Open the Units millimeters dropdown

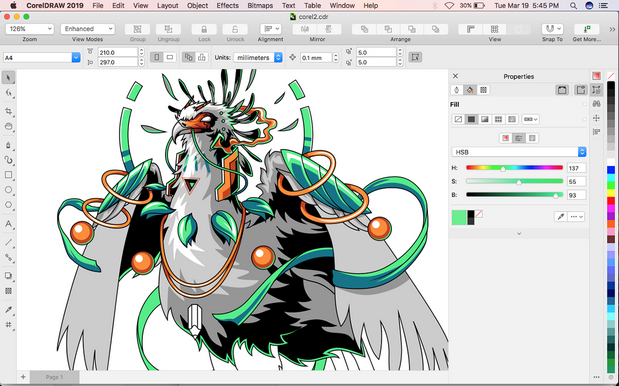tap(258, 58)
